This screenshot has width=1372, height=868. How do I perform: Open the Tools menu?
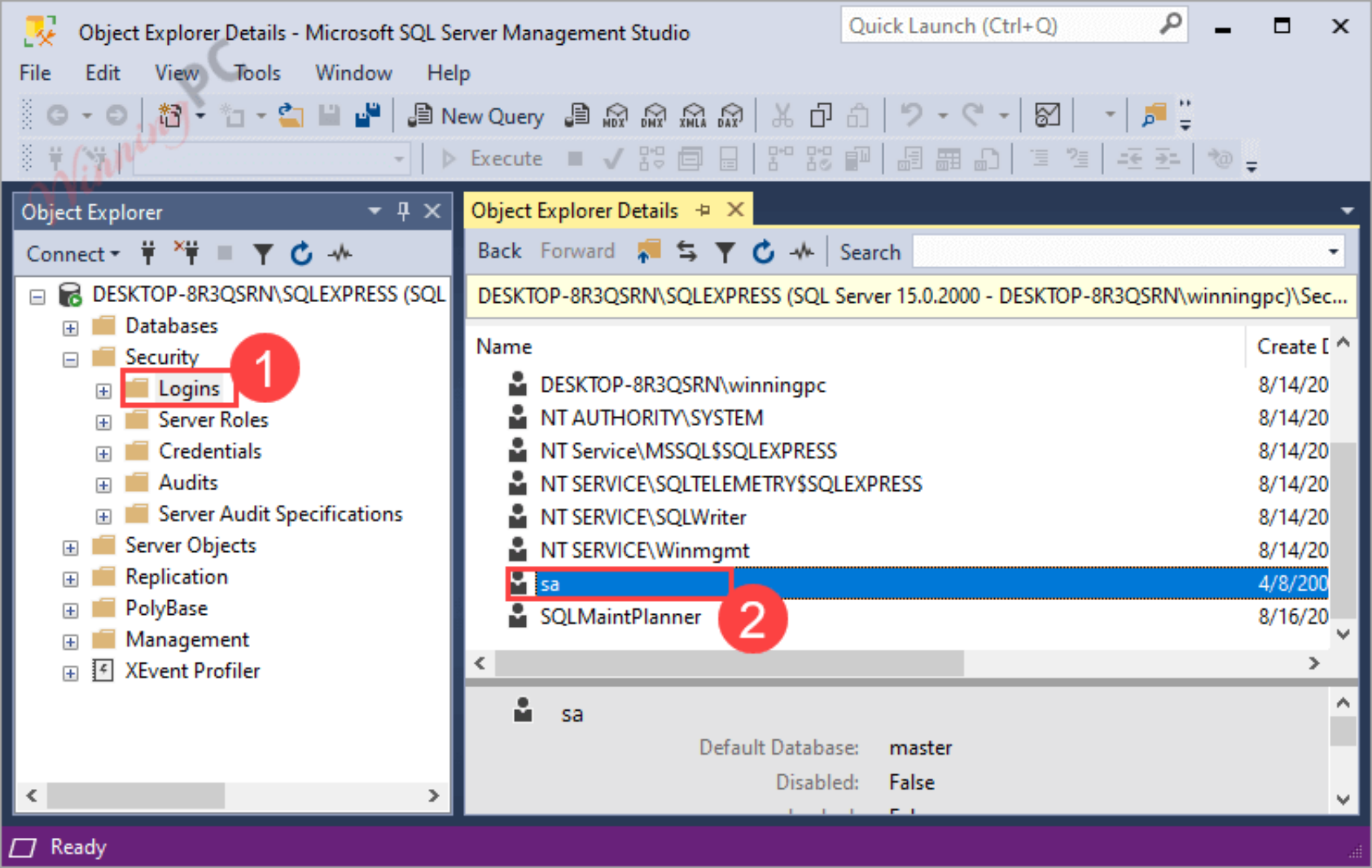coord(257,72)
